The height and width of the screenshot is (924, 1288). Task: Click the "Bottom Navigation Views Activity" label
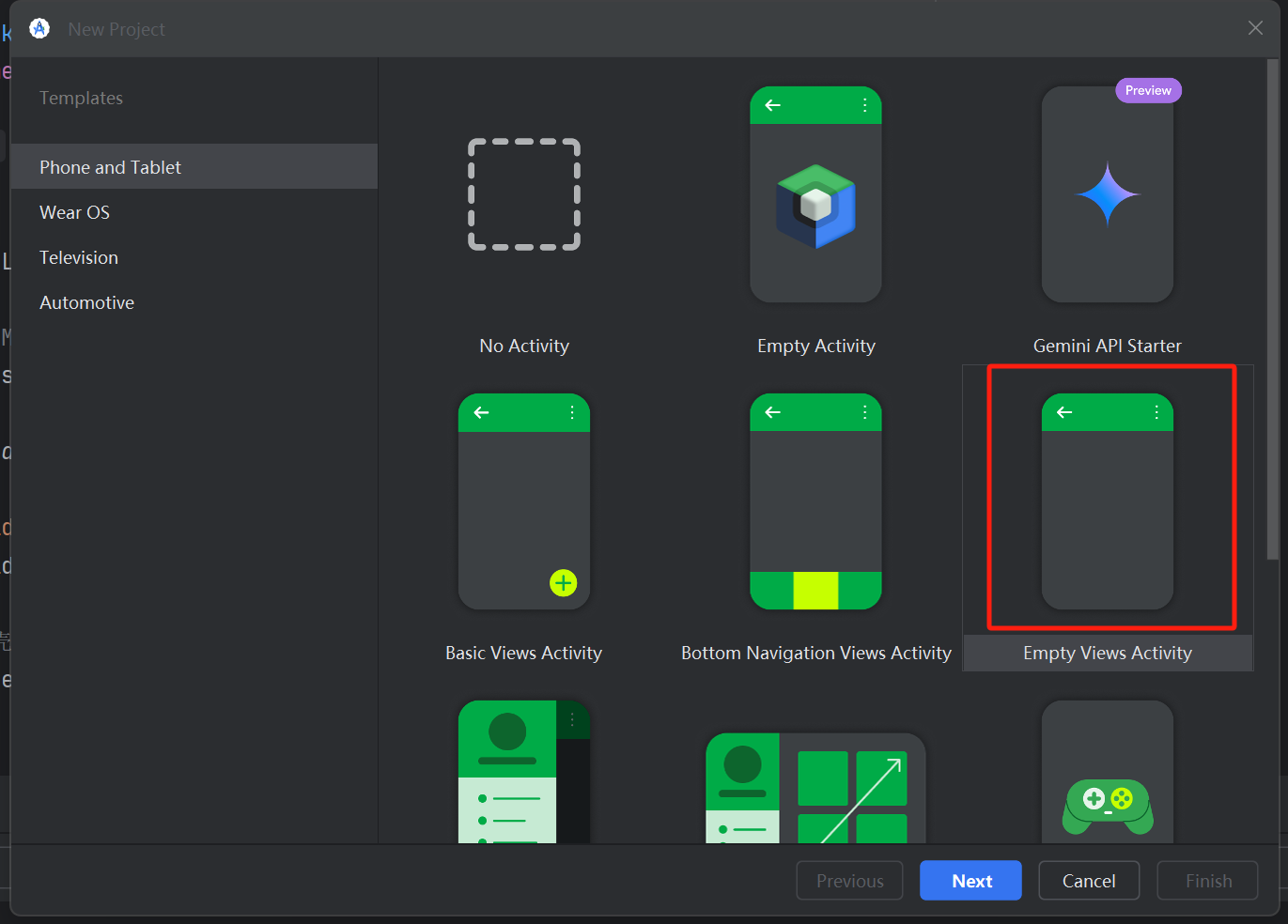(x=815, y=653)
